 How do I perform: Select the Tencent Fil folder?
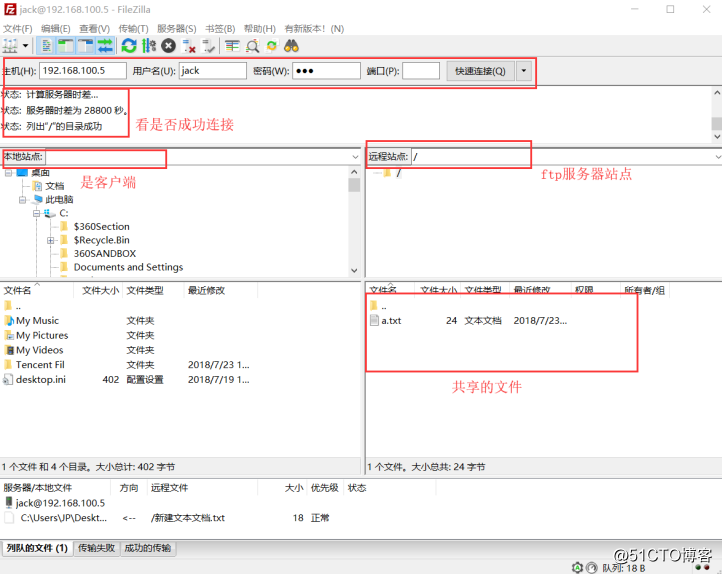[x=40, y=365]
